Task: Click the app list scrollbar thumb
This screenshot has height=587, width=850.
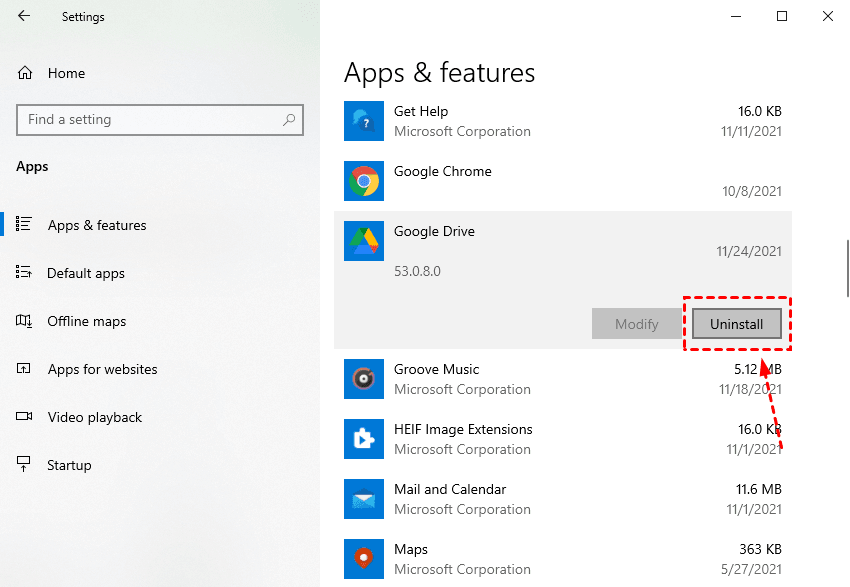Action: coord(847,268)
